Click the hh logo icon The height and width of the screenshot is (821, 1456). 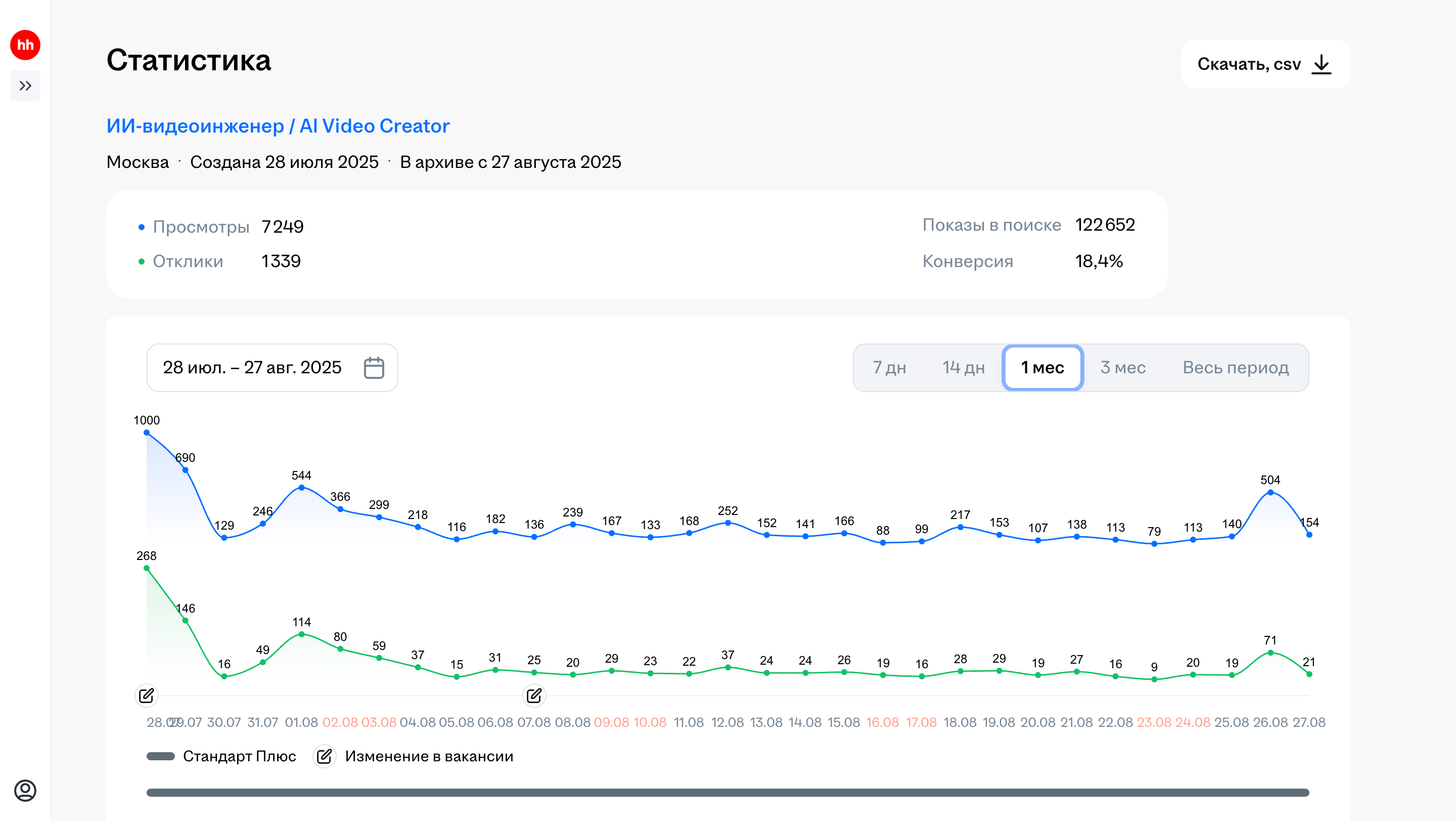point(25,45)
